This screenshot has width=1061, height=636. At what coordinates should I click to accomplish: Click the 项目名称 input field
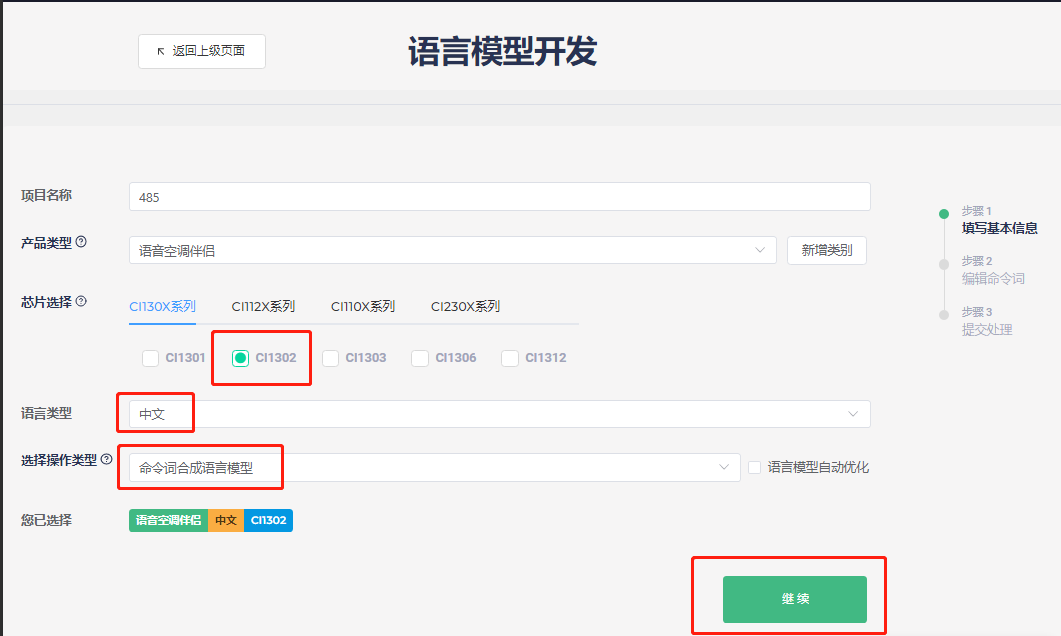(x=499, y=197)
